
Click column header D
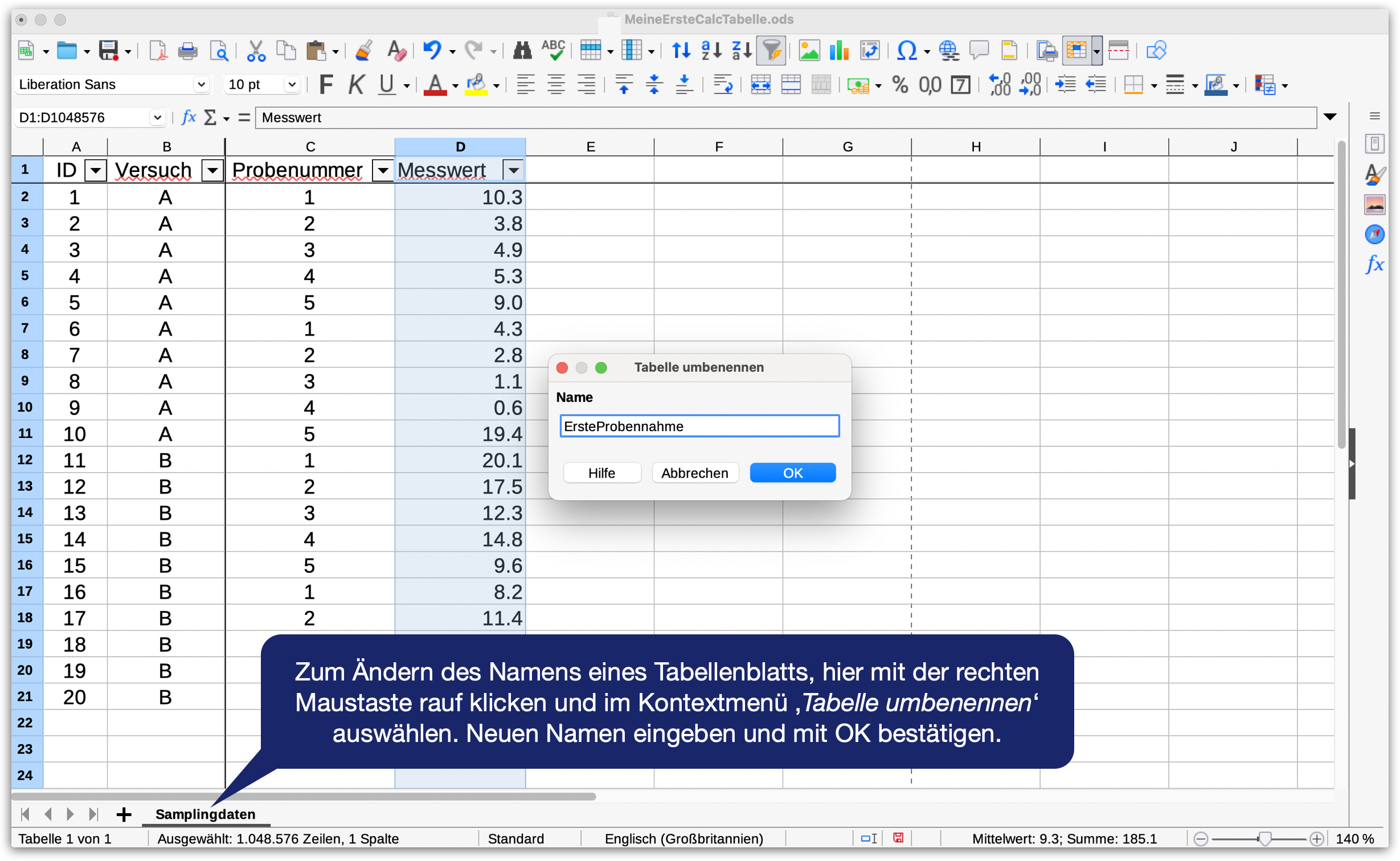(x=460, y=147)
